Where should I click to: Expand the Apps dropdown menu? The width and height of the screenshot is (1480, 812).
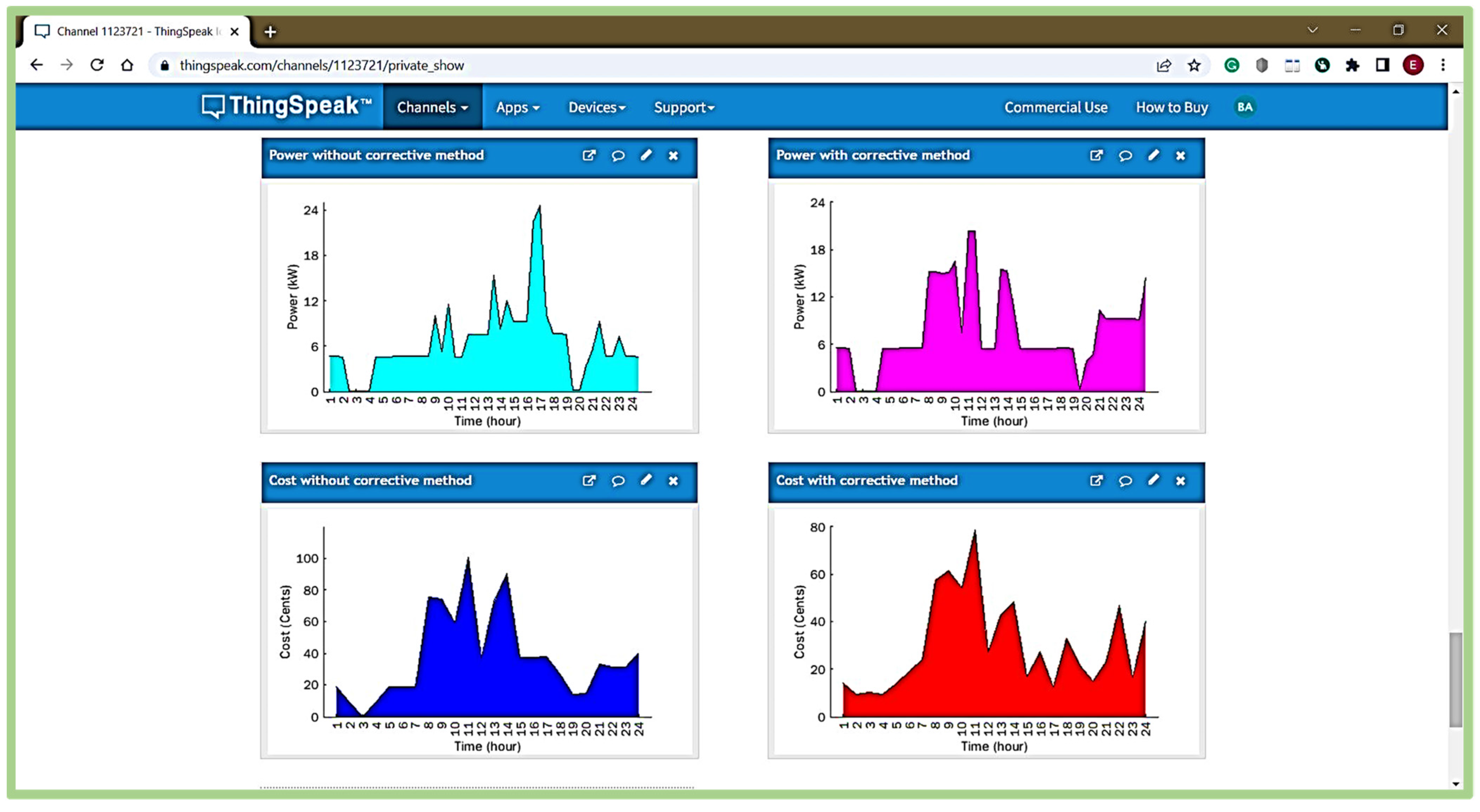(x=517, y=108)
